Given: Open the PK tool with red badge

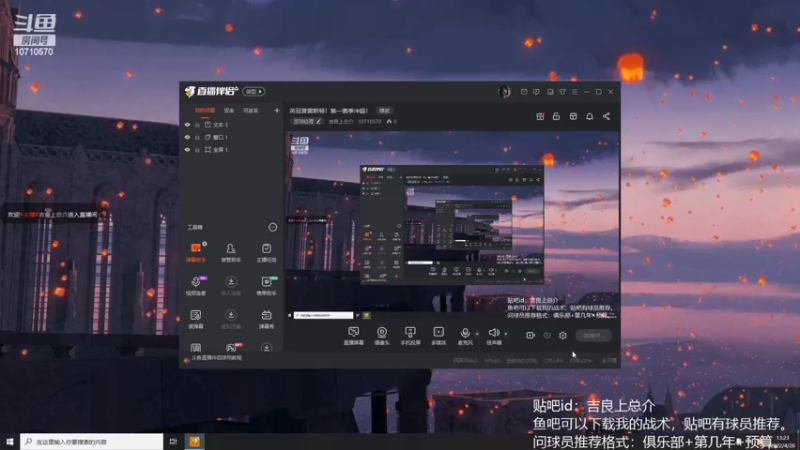Looking at the screenshot, I should click(233, 347).
